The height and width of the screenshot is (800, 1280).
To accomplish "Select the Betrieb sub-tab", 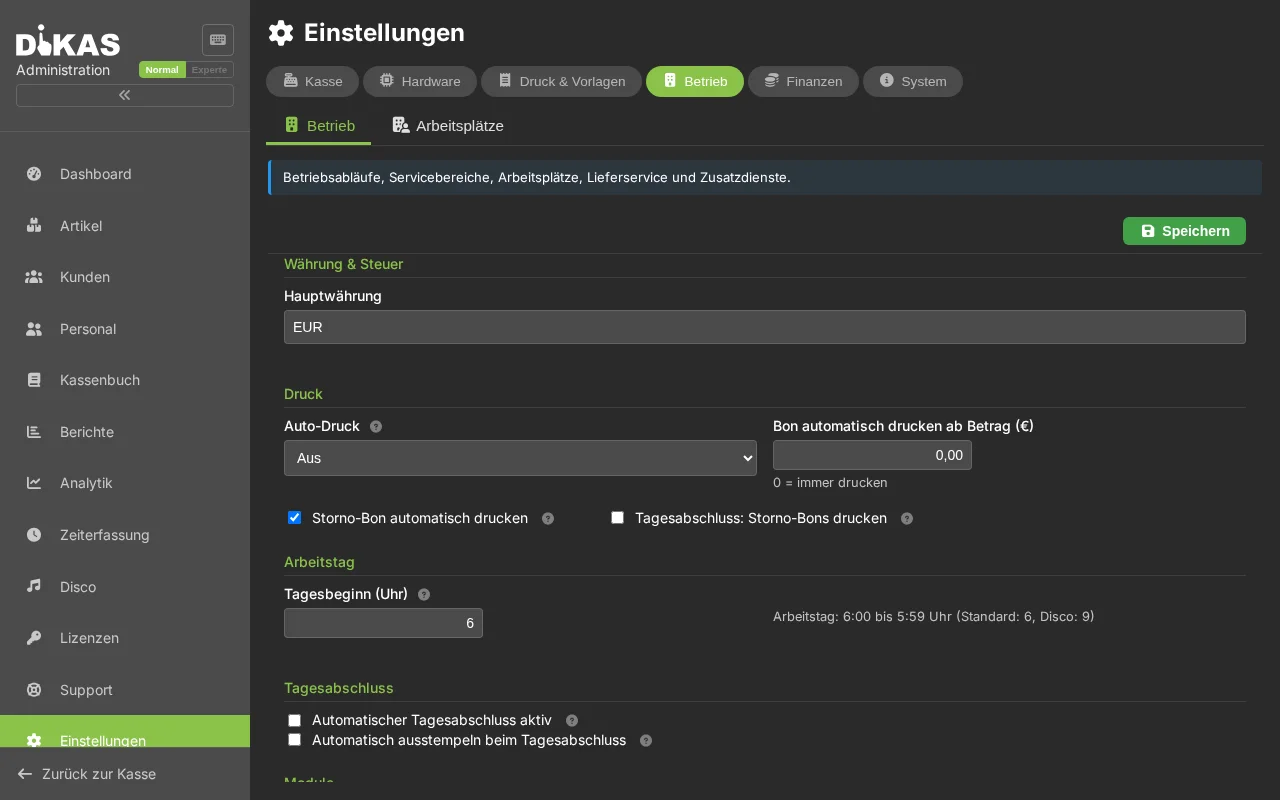I will (319, 126).
